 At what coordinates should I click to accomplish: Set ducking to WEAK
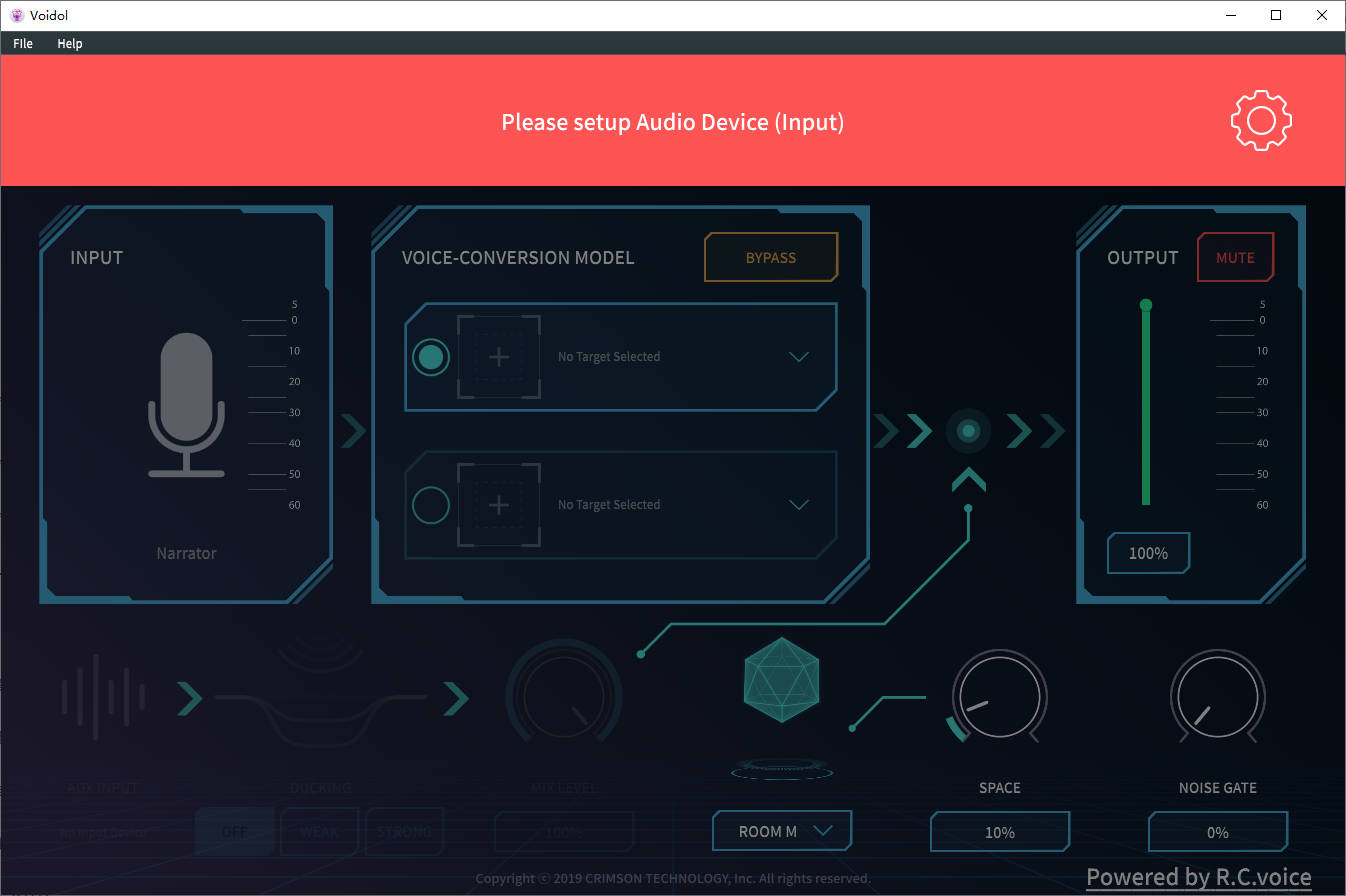coord(320,832)
